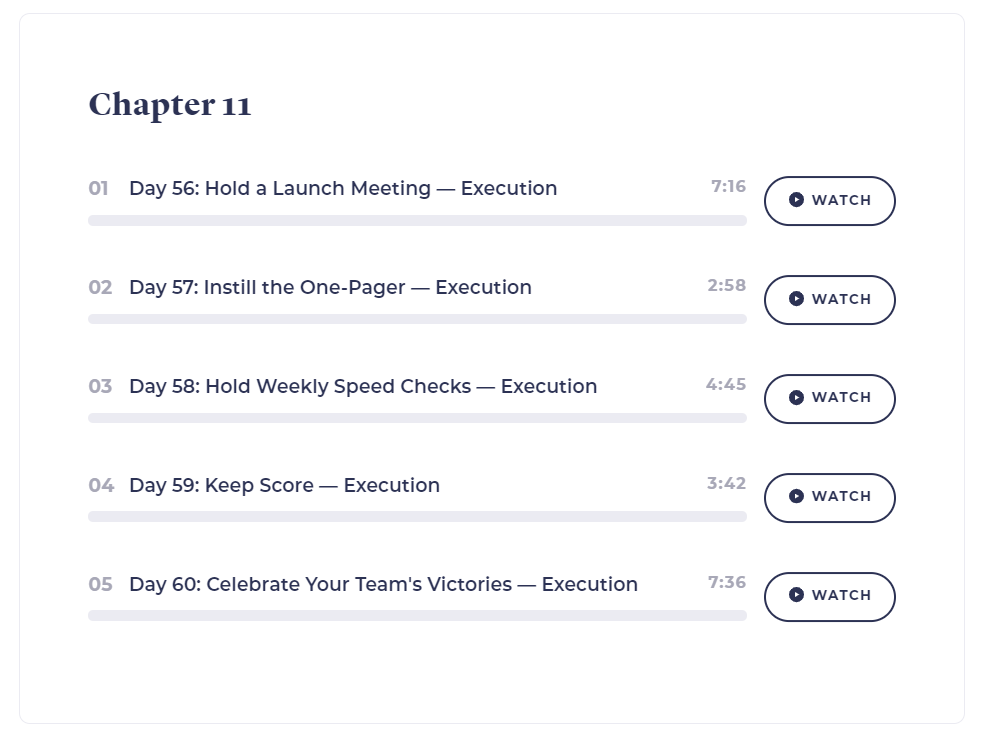Open lesson title Day 58: Hold Weekly Speed Checks

pyautogui.click(x=363, y=386)
